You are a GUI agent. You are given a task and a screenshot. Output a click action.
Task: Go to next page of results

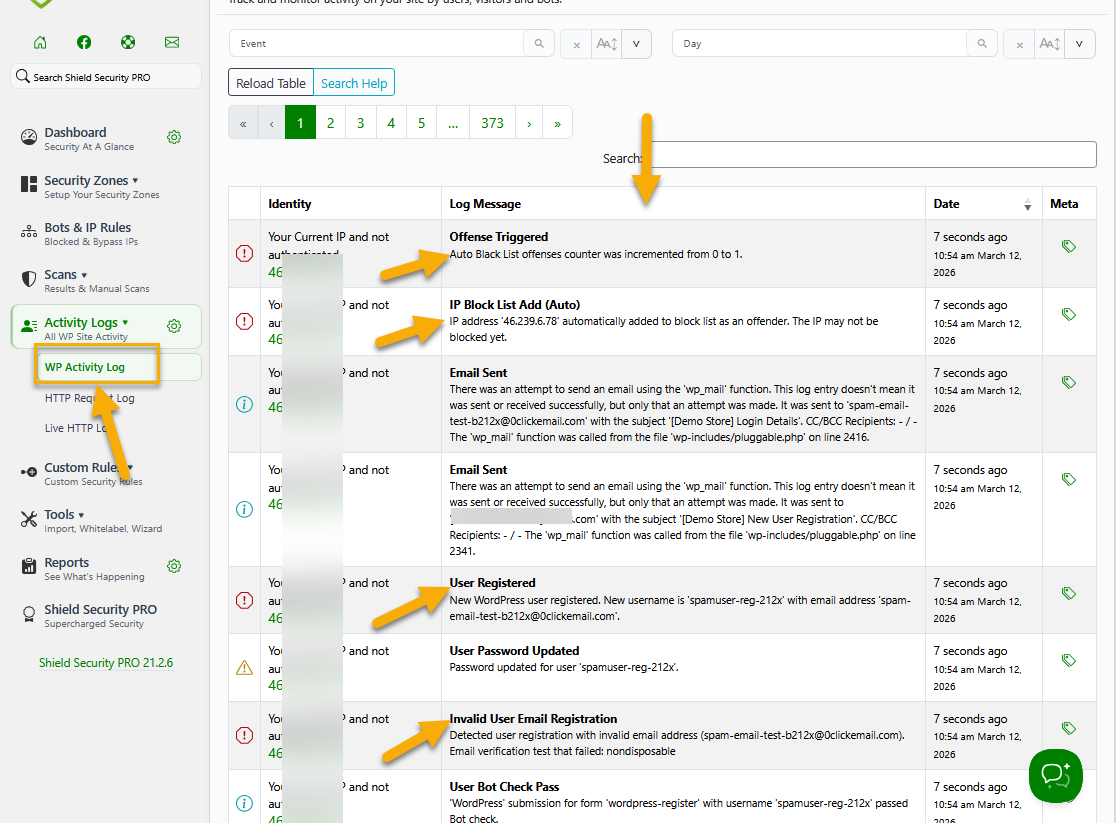(529, 123)
